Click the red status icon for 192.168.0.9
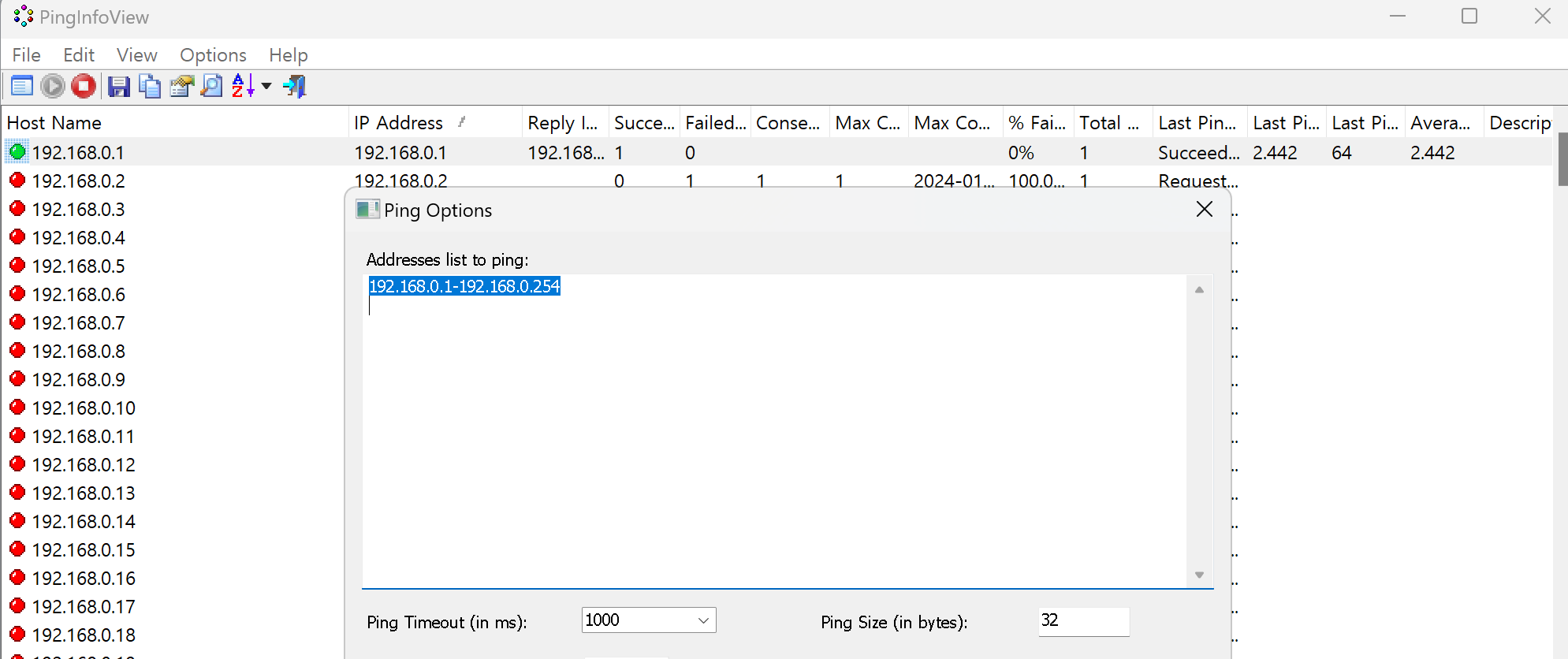 tap(17, 378)
